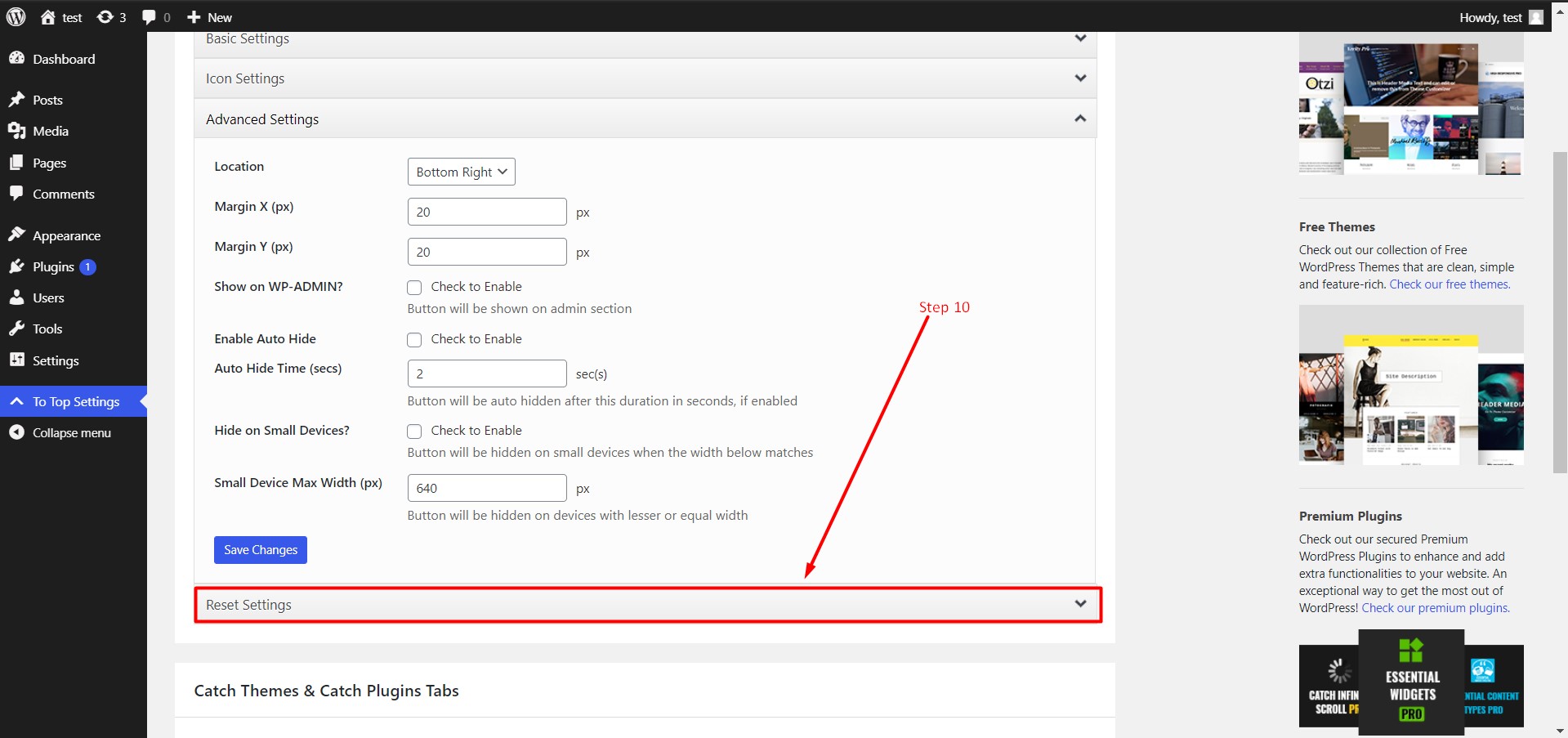
Task: Enable the Auto Hide checkbox
Action: 414,340
